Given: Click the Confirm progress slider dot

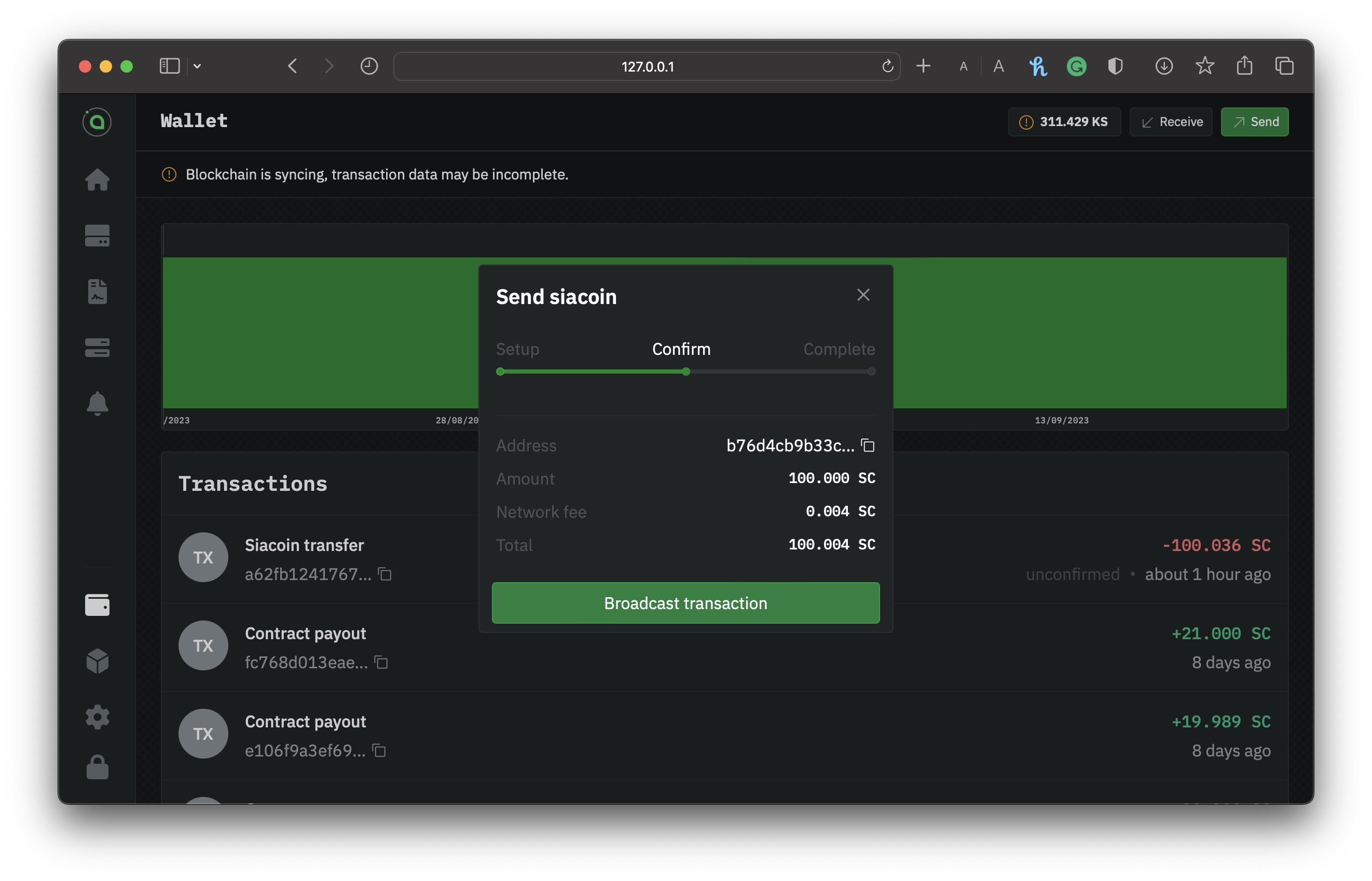Looking at the screenshot, I should point(685,372).
